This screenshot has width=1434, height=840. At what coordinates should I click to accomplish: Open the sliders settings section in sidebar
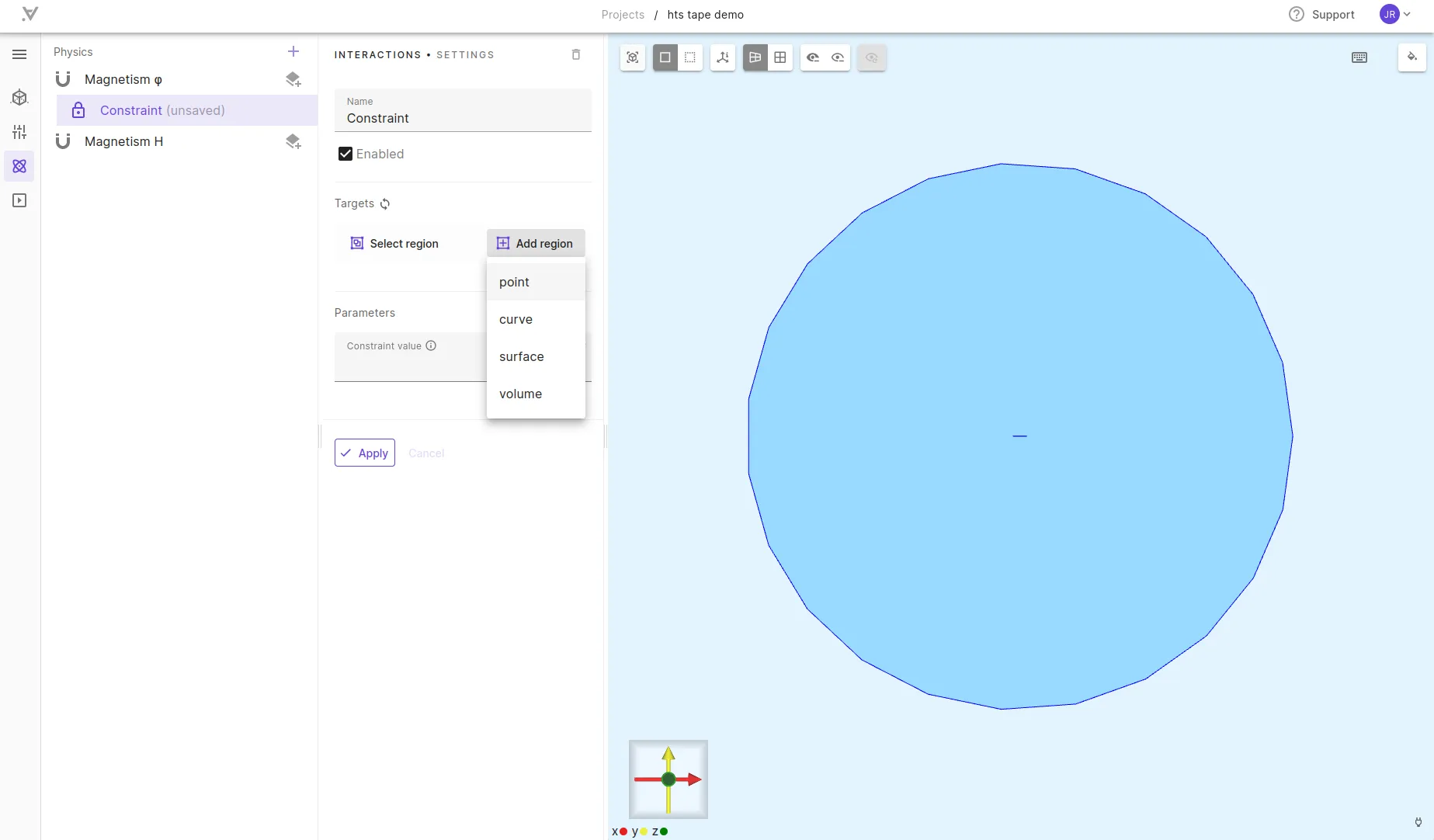tap(19, 132)
